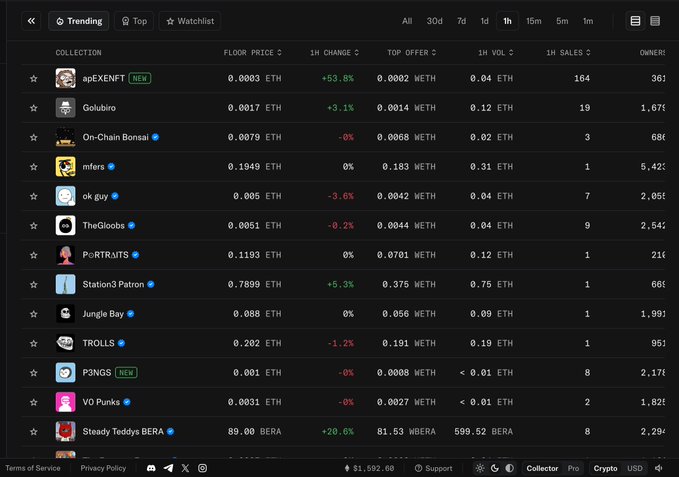Select the 30d time range

434,21
